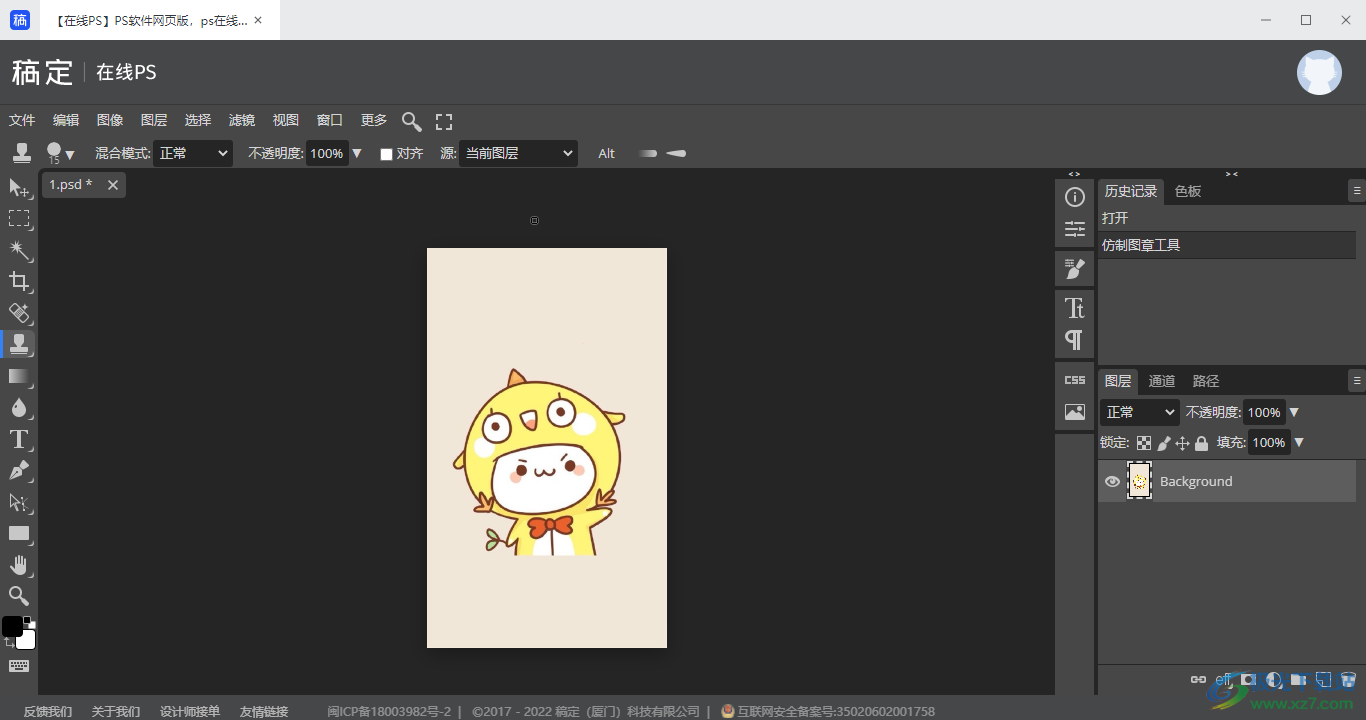The width and height of the screenshot is (1366, 720).
Task: Open the Properties sliders panel icon
Action: pos(1075,229)
